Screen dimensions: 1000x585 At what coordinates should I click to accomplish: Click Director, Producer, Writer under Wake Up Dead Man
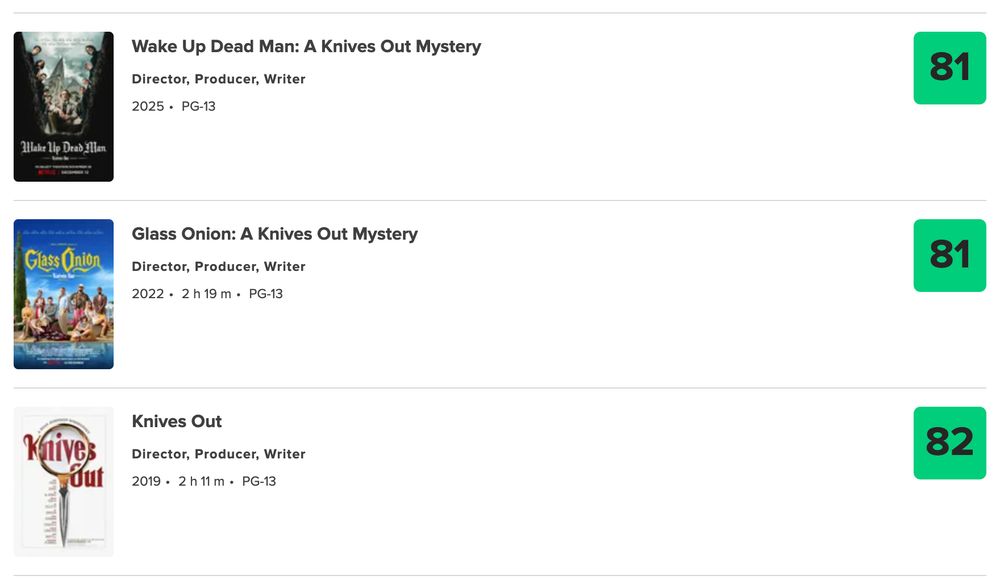(x=219, y=78)
